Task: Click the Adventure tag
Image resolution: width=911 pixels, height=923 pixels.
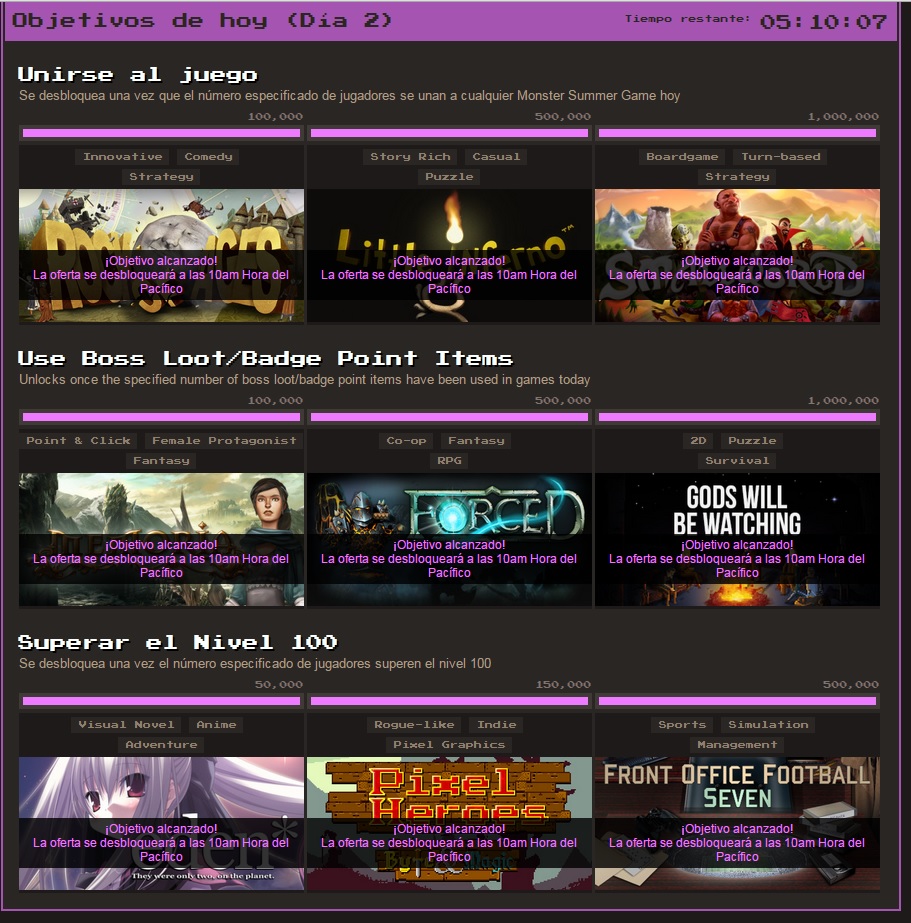Action: 161,745
